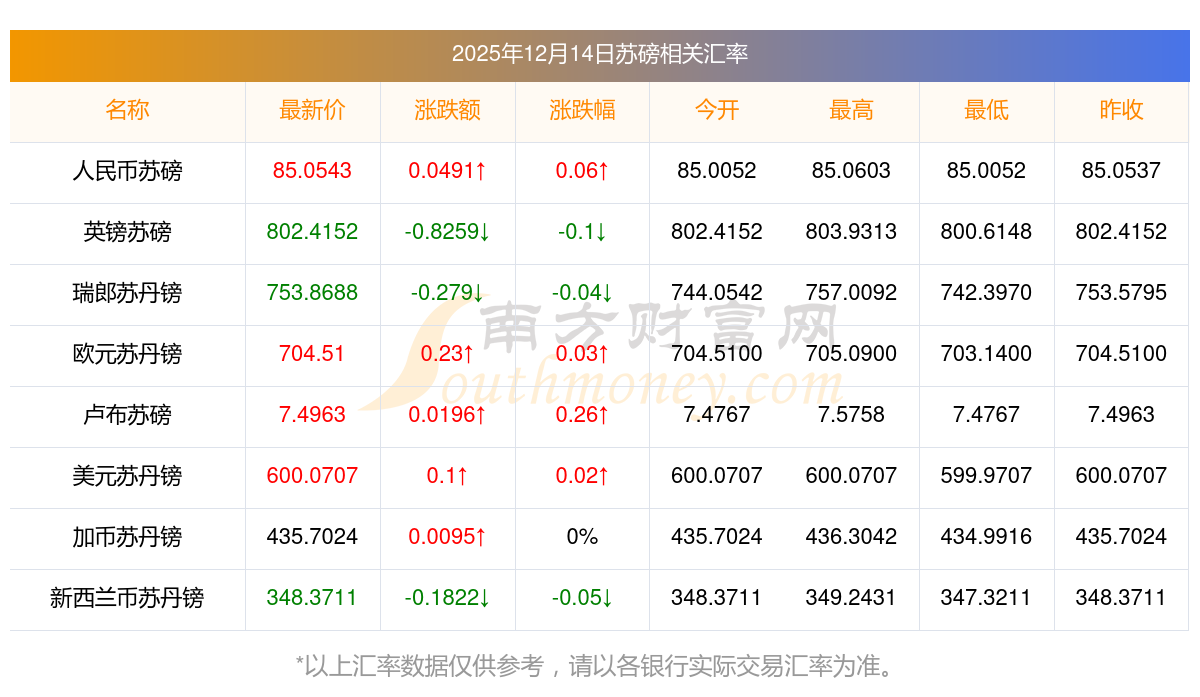
Task: Click the high value 705.0900
Action: click(851, 354)
